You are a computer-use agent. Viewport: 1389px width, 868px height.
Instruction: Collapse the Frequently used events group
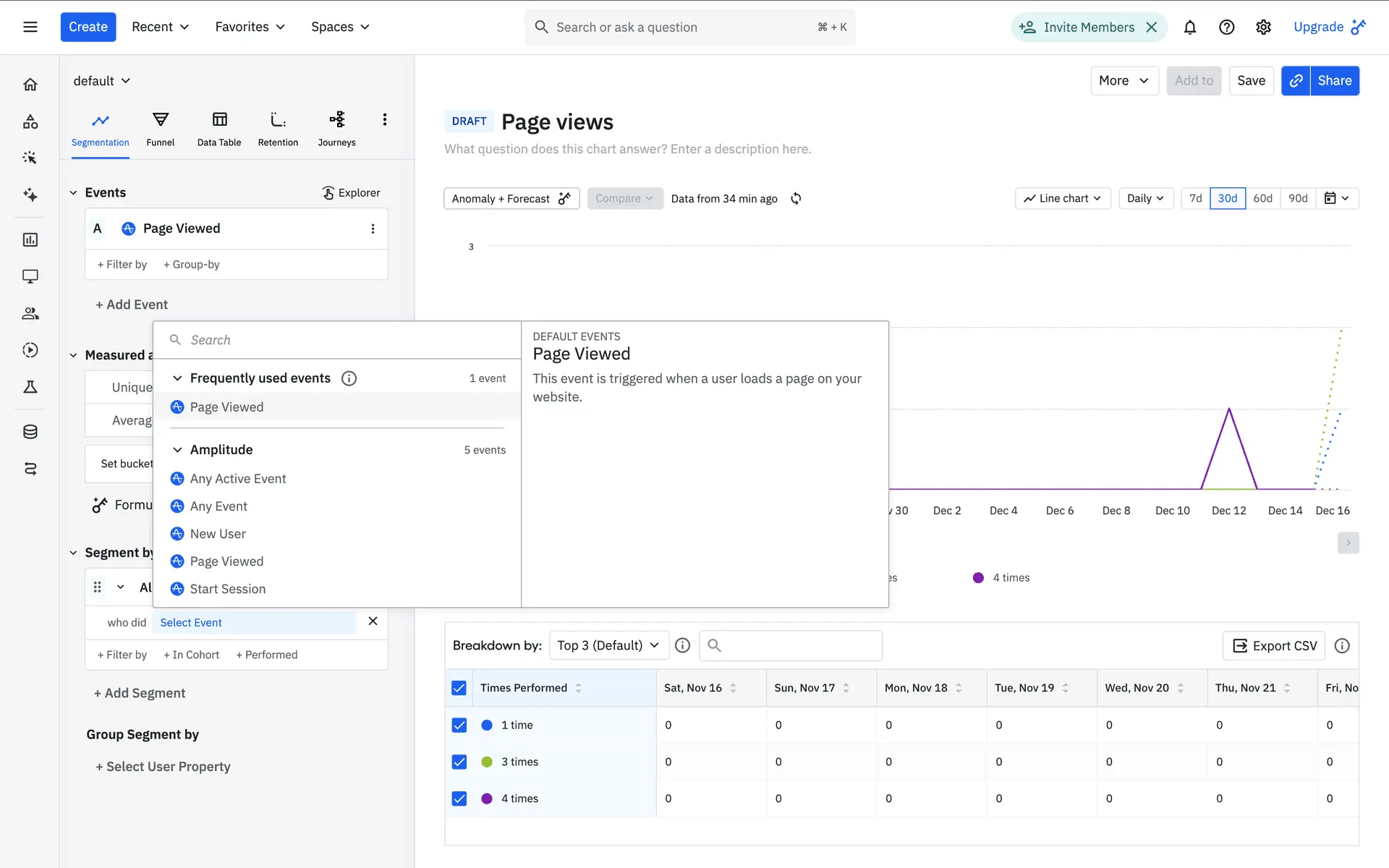[x=177, y=378]
